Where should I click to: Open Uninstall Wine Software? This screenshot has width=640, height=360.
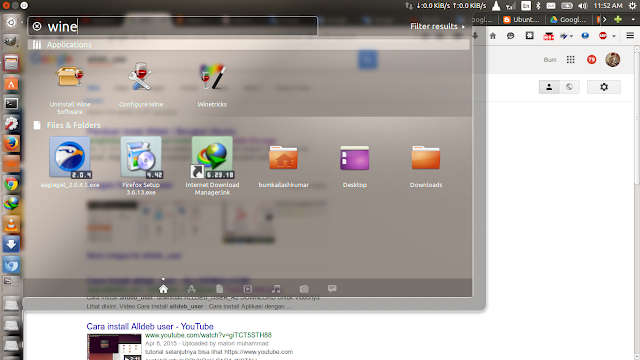click(70, 88)
